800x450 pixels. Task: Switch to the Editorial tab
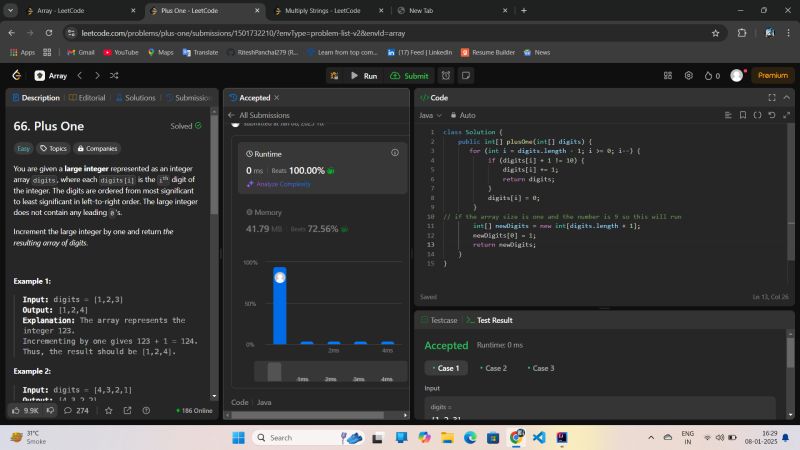[x=87, y=97]
